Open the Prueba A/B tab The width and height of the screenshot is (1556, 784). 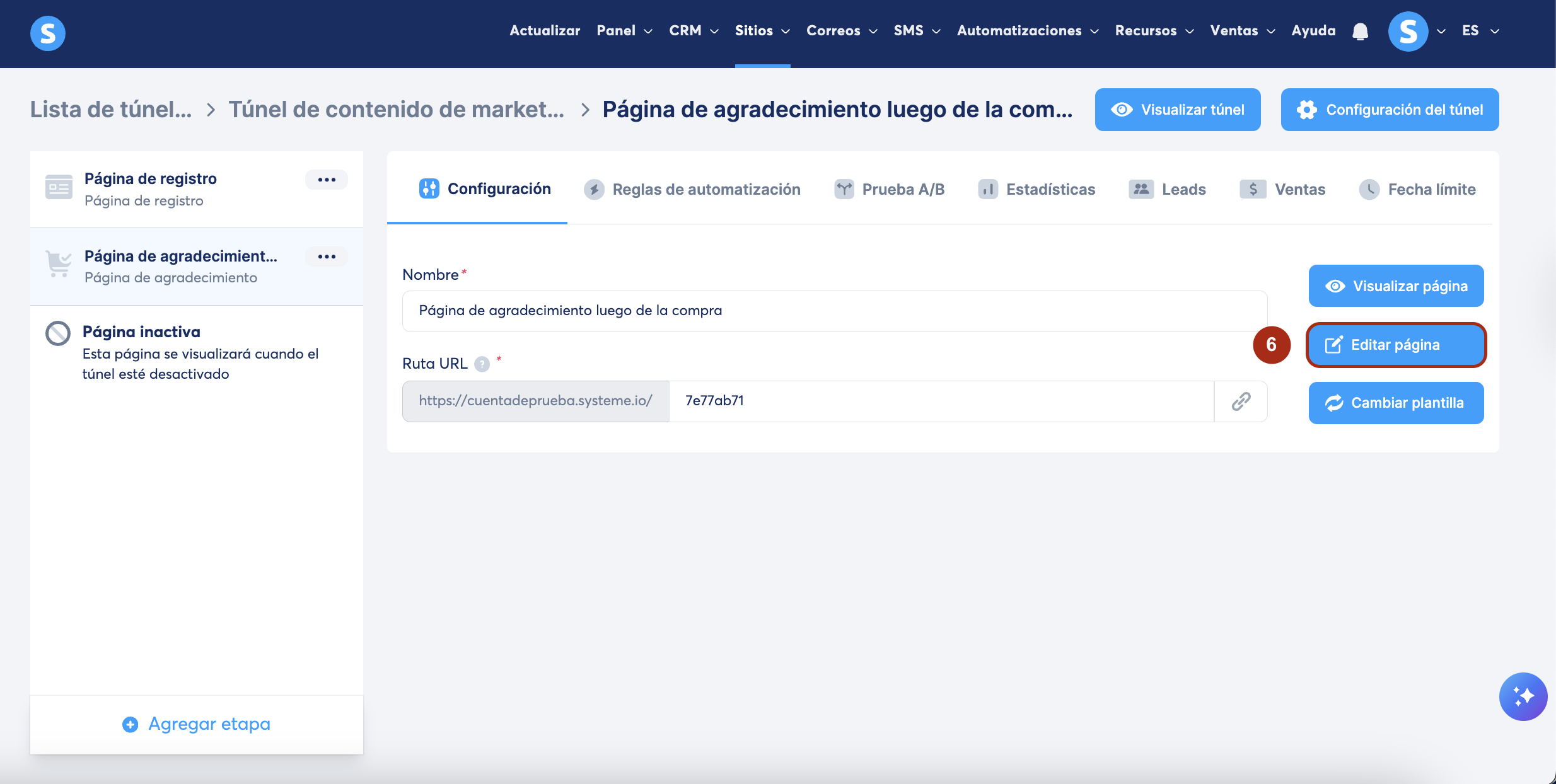tap(889, 189)
